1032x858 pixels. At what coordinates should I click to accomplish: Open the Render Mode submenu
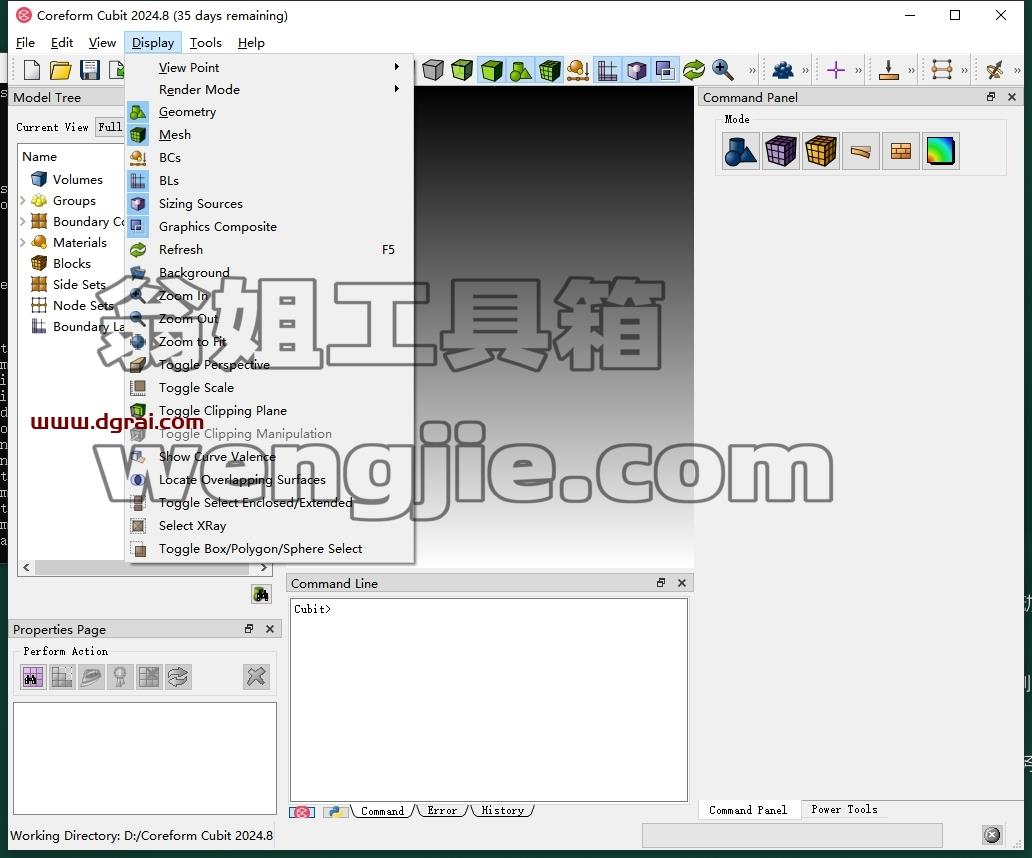(269, 89)
